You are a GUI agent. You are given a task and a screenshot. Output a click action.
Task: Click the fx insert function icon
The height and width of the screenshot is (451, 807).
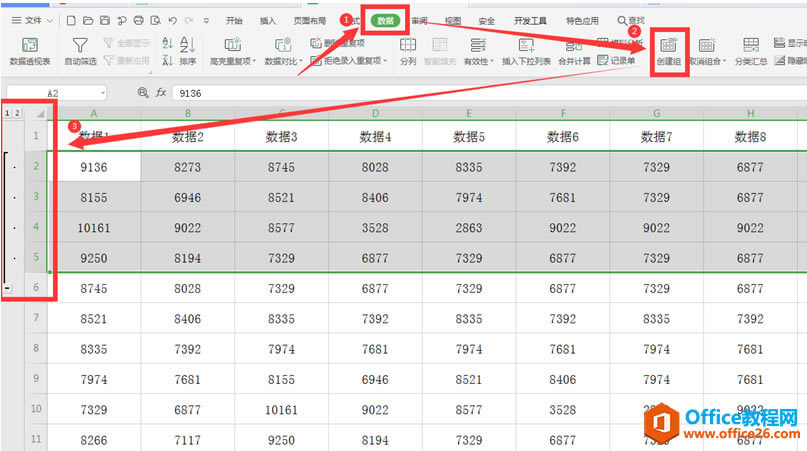click(161, 93)
